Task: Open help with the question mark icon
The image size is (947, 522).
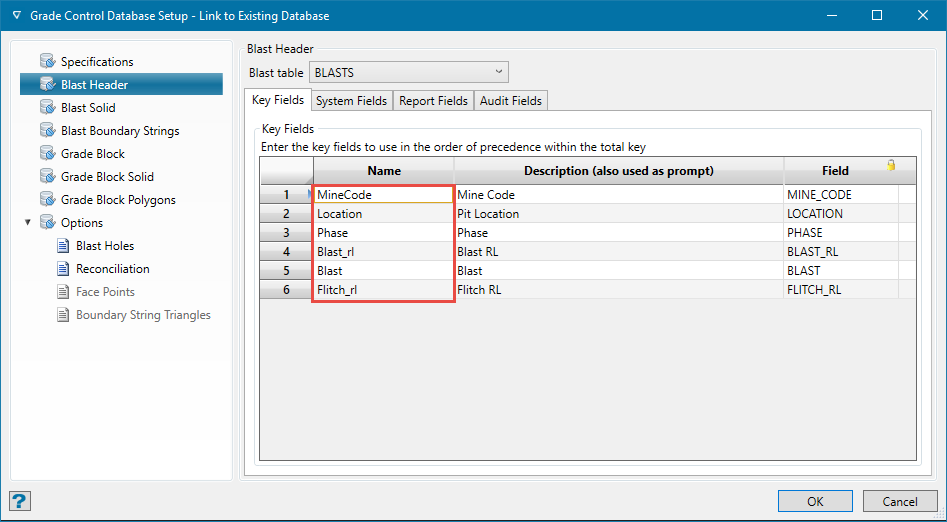Action: pyautogui.click(x=20, y=501)
